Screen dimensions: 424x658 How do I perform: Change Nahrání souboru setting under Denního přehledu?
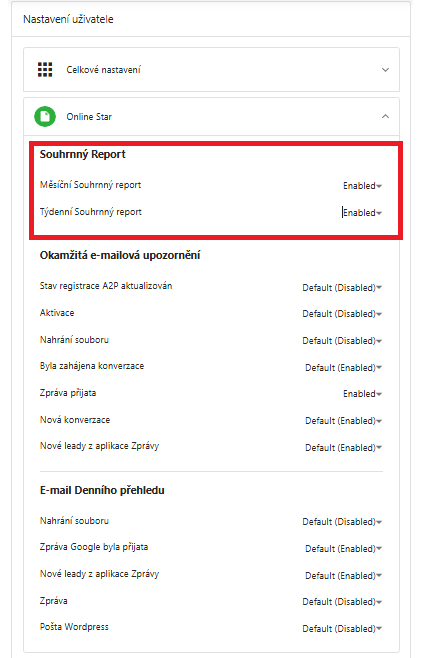coord(342,522)
